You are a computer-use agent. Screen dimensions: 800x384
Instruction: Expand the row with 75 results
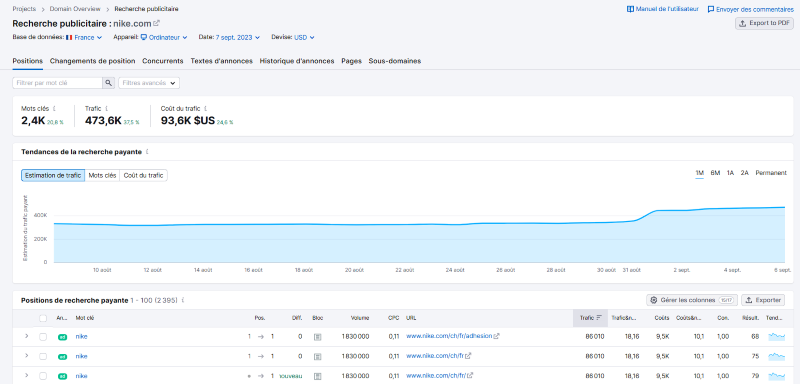pyautogui.click(x=27, y=356)
